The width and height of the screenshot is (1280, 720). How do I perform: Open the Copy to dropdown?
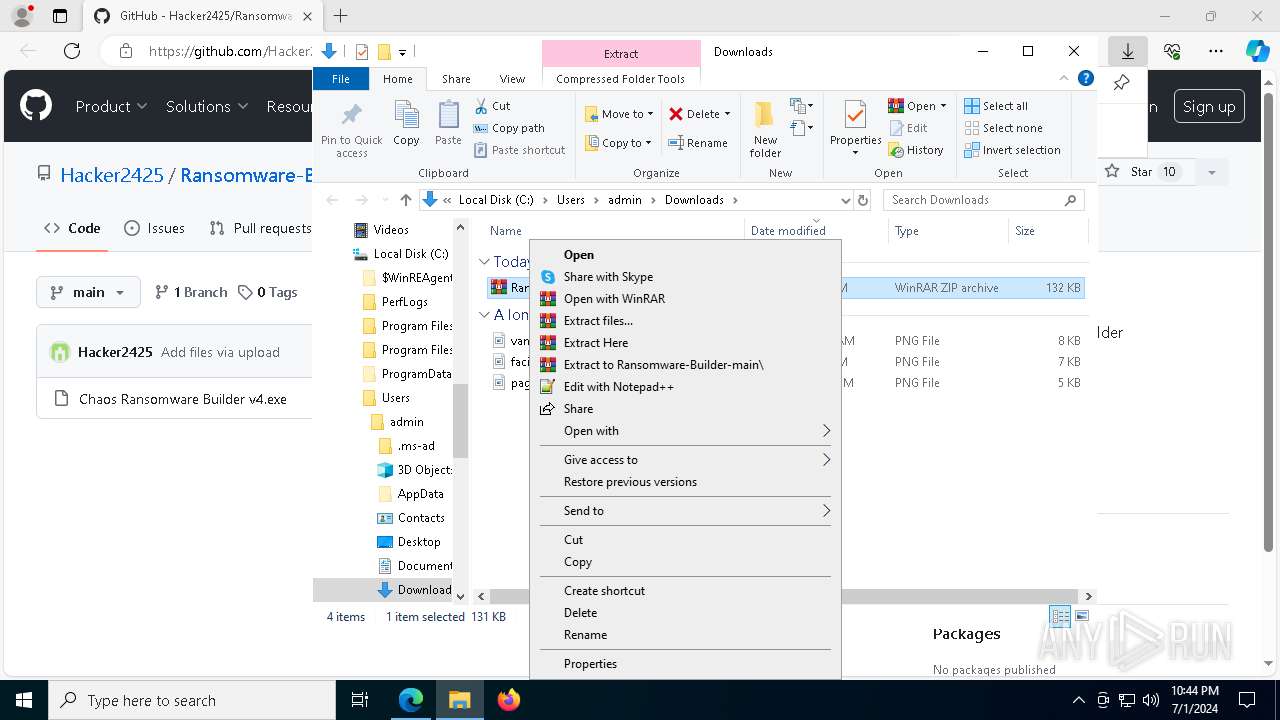618,143
